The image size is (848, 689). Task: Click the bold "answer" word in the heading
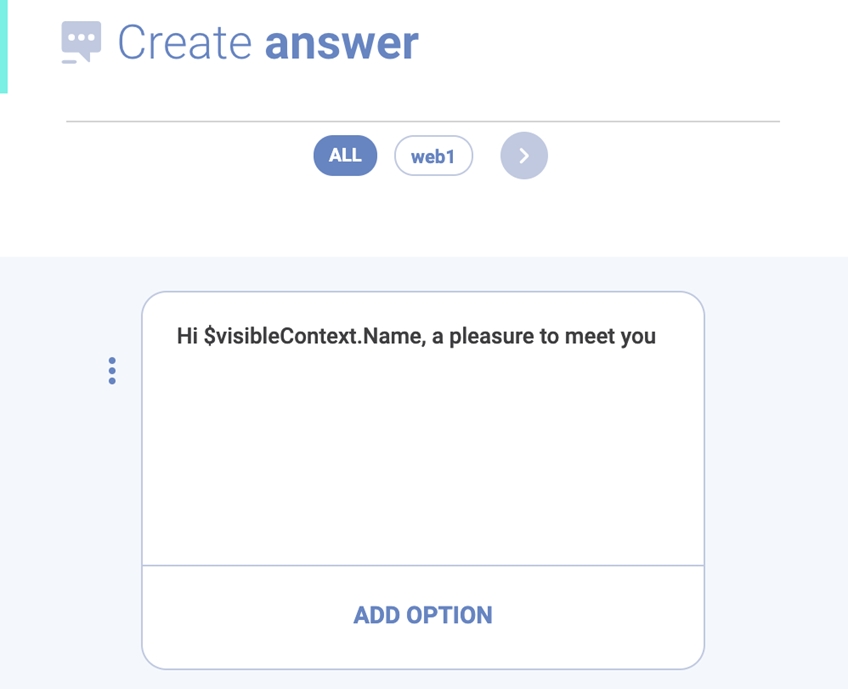coord(341,43)
